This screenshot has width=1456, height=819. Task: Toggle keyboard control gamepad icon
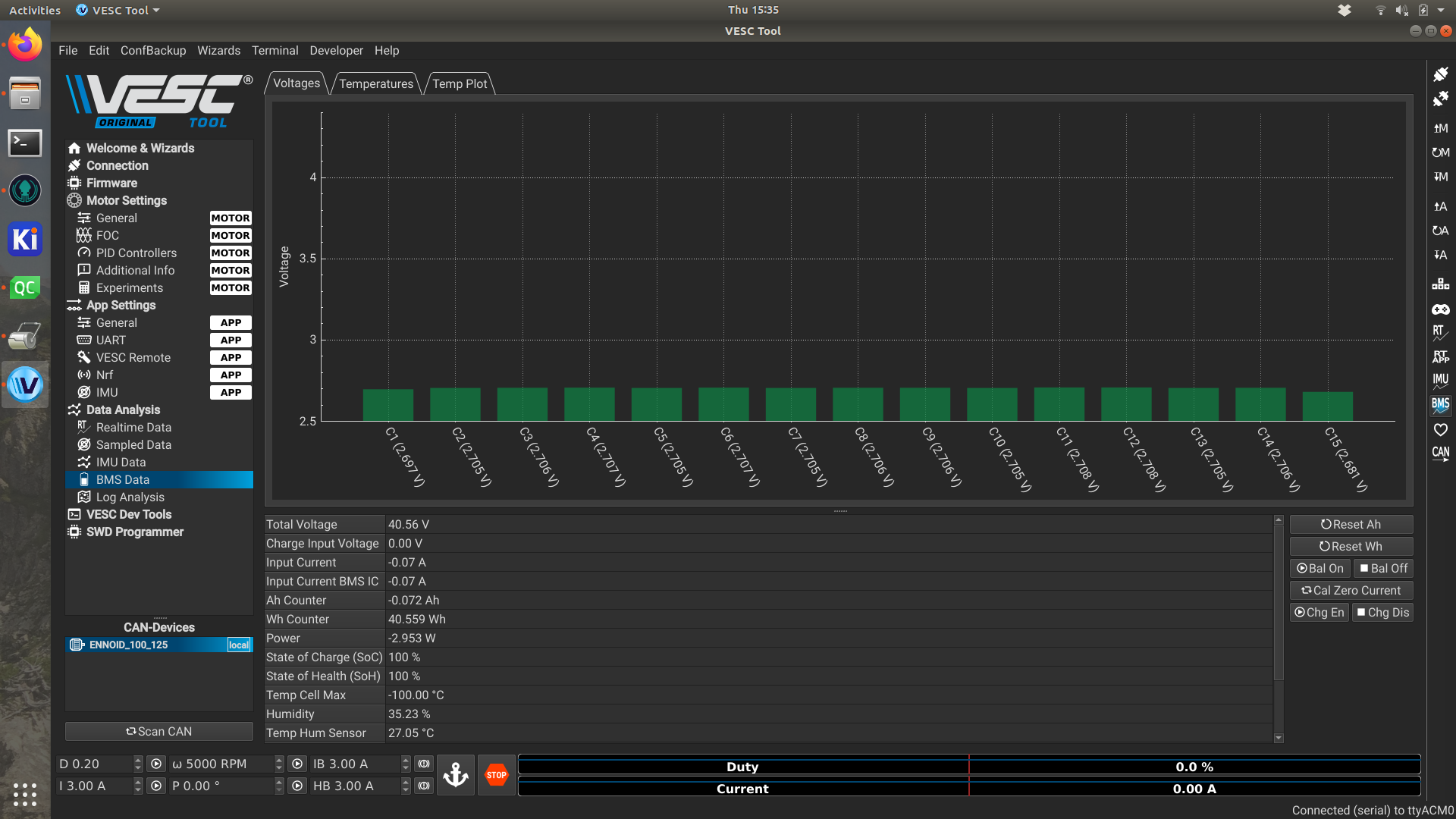click(x=1440, y=309)
